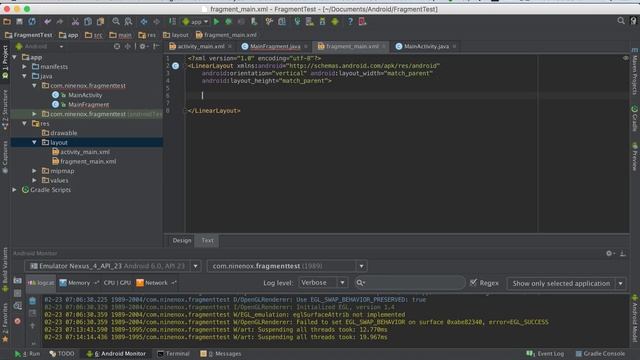Screen dimensions: 640x360
Task: Click the navigate Back arrow icon
Action: pos(144,21)
